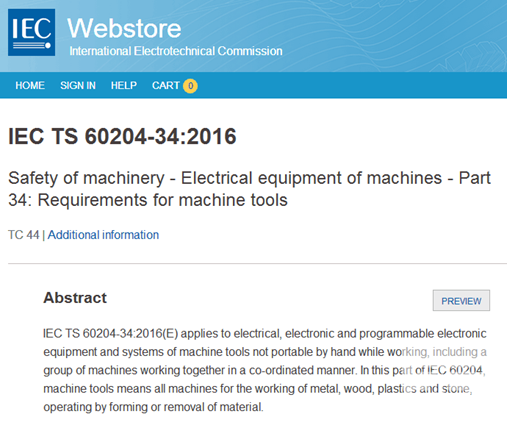This screenshot has height=425, width=507.
Task: Click the abstract line ending with 'removal of material'
Action: coord(153,407)
